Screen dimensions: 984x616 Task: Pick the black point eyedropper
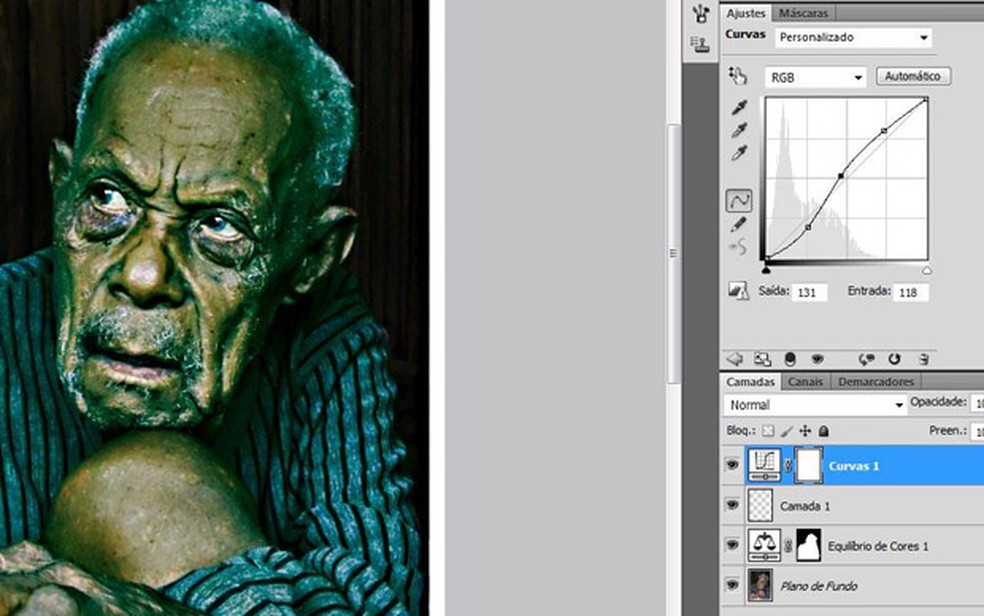click(x=739, y=107)
